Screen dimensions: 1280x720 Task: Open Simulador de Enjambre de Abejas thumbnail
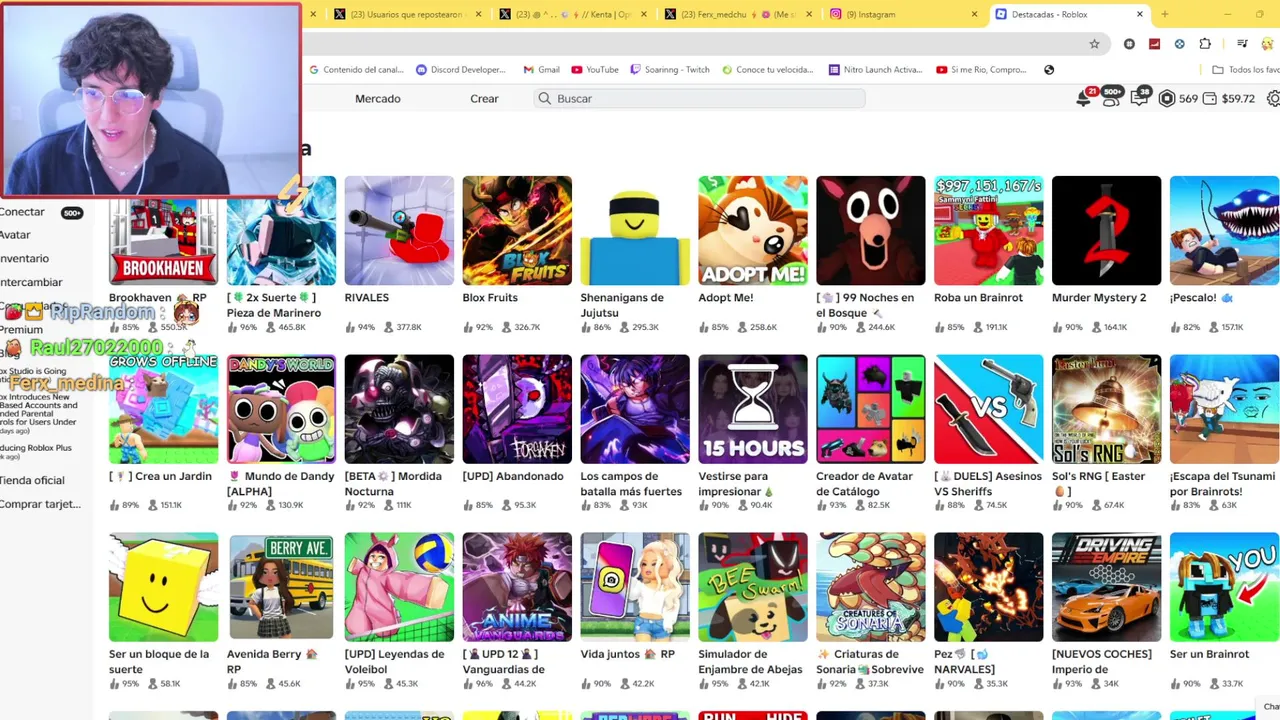753,587
